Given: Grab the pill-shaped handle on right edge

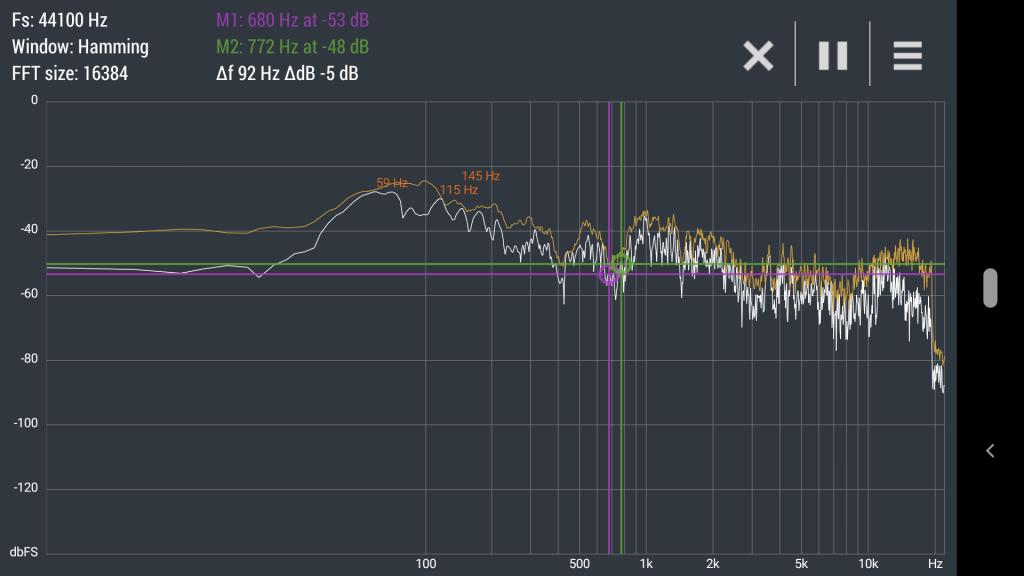Looking at the screenshot, I should [x=990, y=288].
